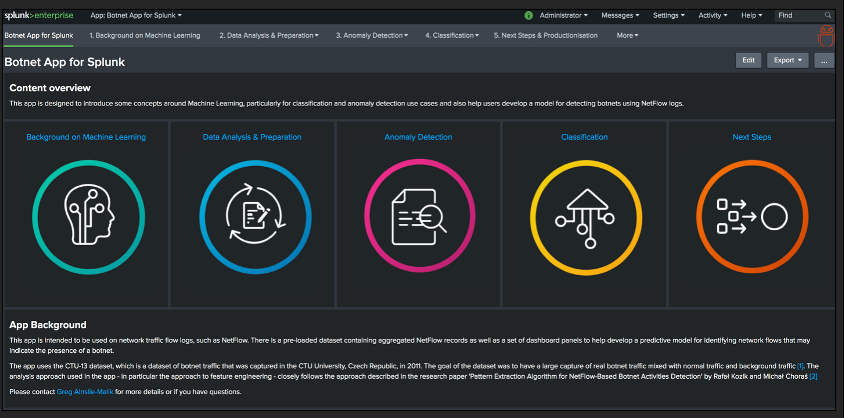The width and height of the screenshot is (844, 418).
Task: Expand the 3. Anomaly Detection menu
Action: [x=372, y=36]
